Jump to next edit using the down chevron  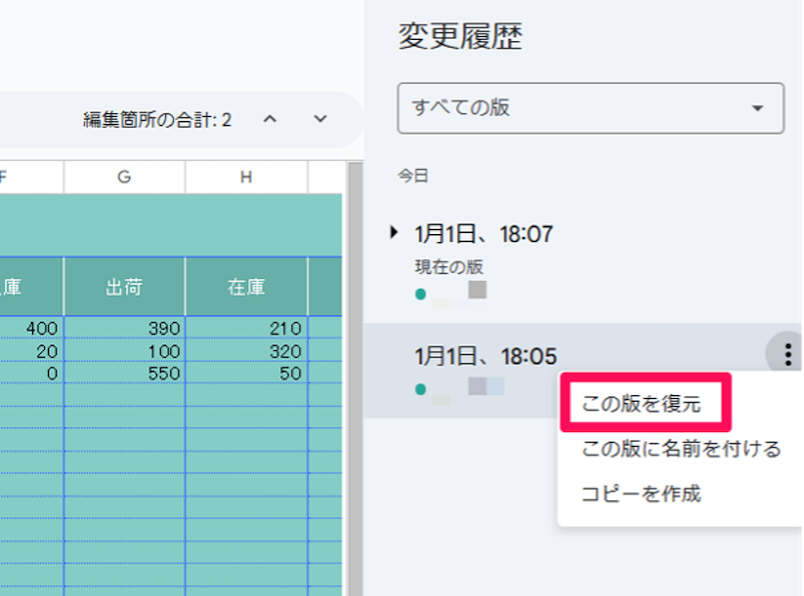(320, 119)
